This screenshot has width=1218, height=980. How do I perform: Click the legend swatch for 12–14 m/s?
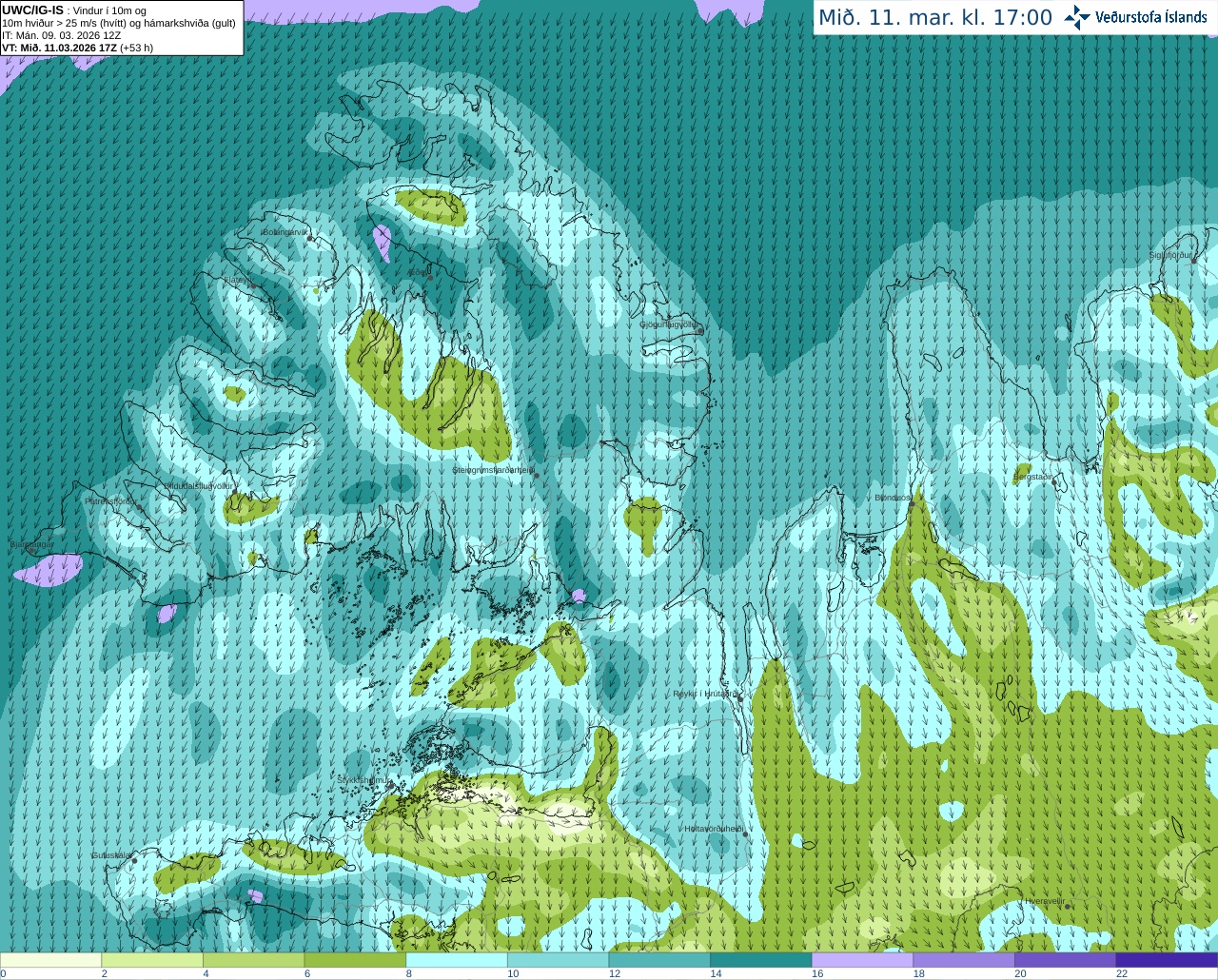point(659,959)
